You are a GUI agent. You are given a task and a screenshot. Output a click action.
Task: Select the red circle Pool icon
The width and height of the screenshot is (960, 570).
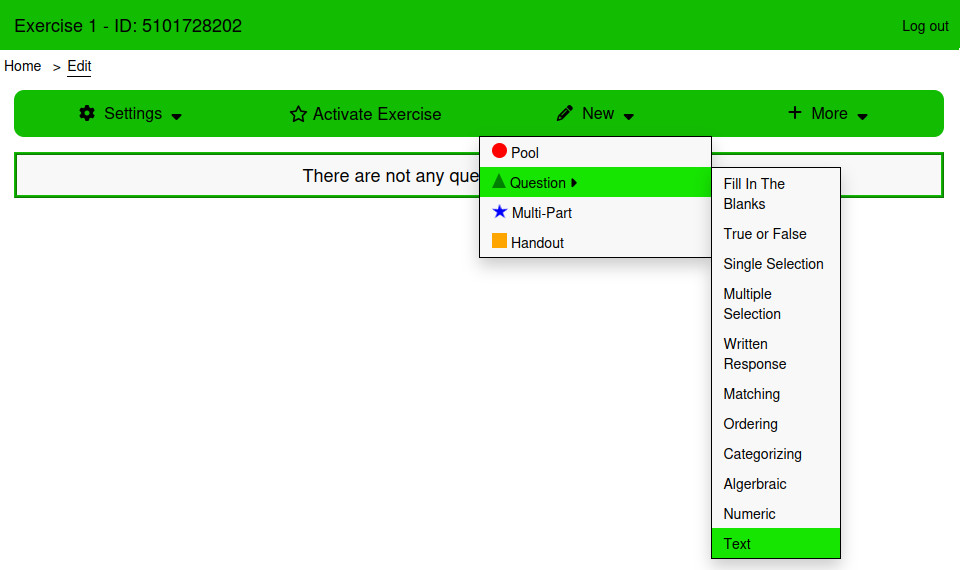(499, 152)
